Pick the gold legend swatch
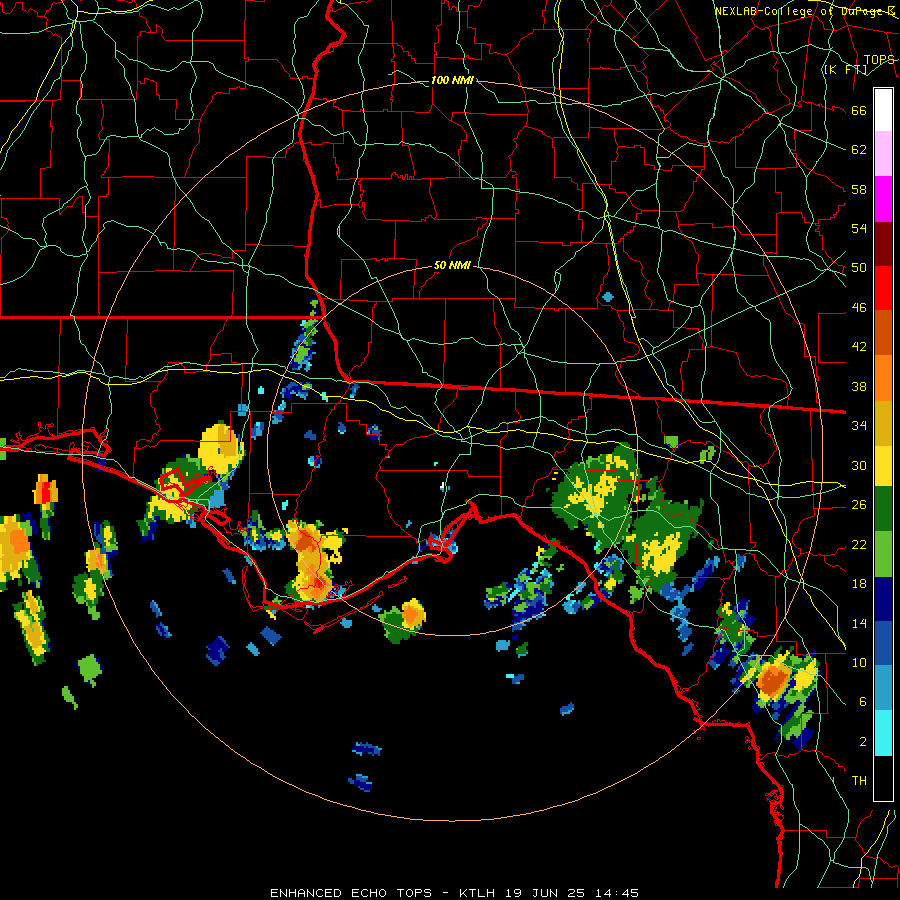The height and width of the screenshot is (900, 900). [883, 422]
